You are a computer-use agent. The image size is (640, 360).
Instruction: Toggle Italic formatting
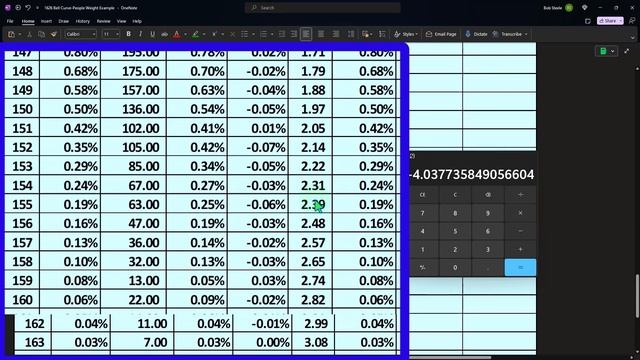[x=140, y=34]
